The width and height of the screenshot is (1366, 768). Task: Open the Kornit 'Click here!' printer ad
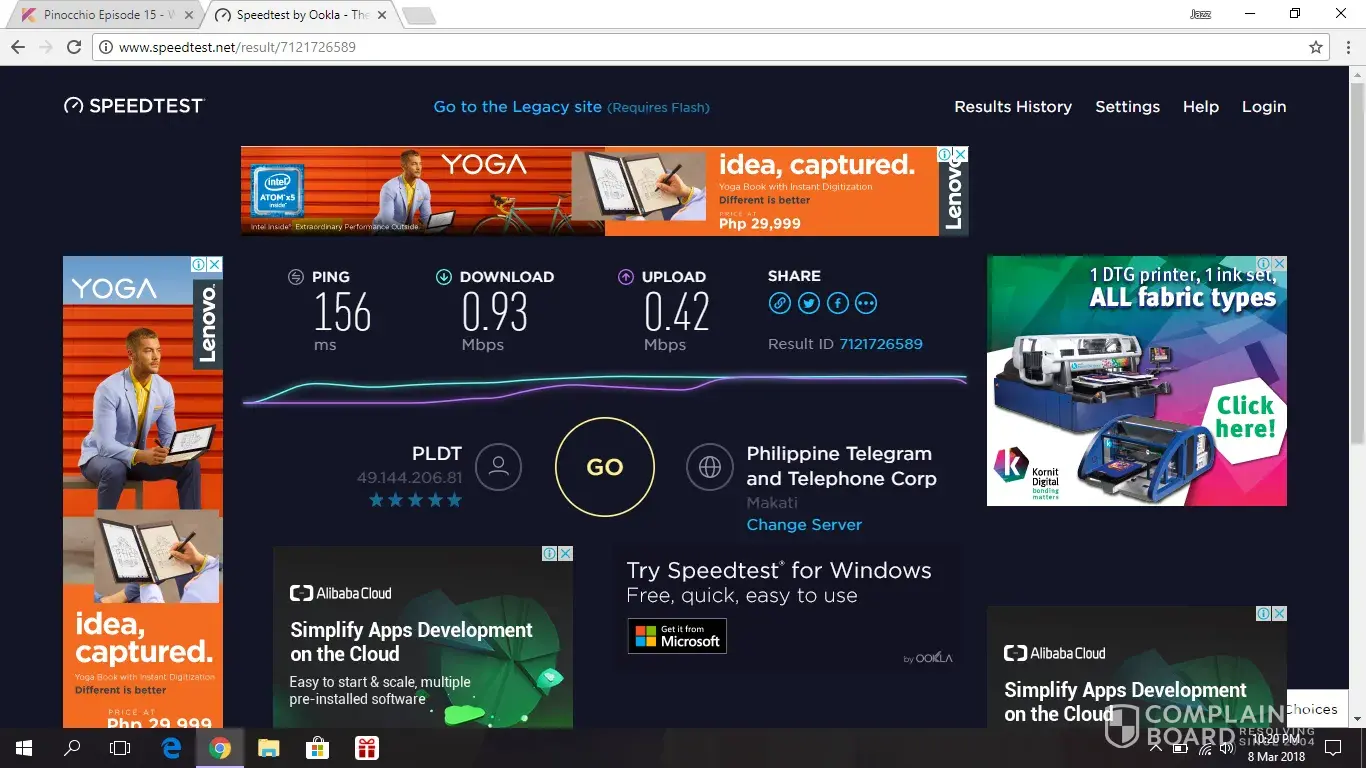click(1137, 380)
